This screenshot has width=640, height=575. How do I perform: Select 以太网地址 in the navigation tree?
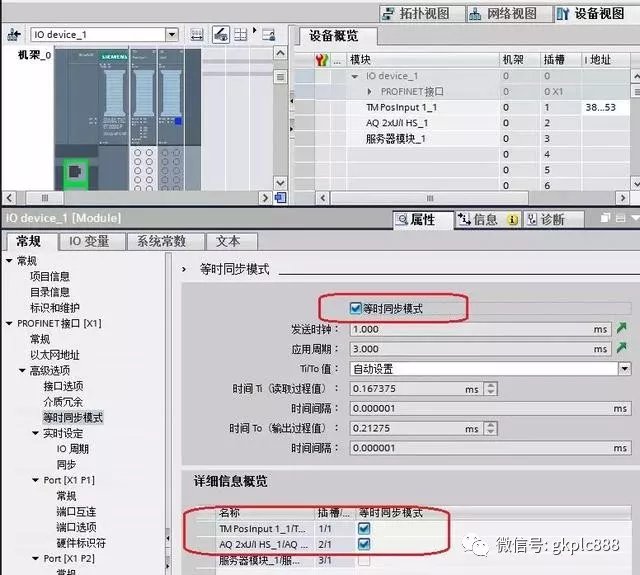click(x=54, y=355)
